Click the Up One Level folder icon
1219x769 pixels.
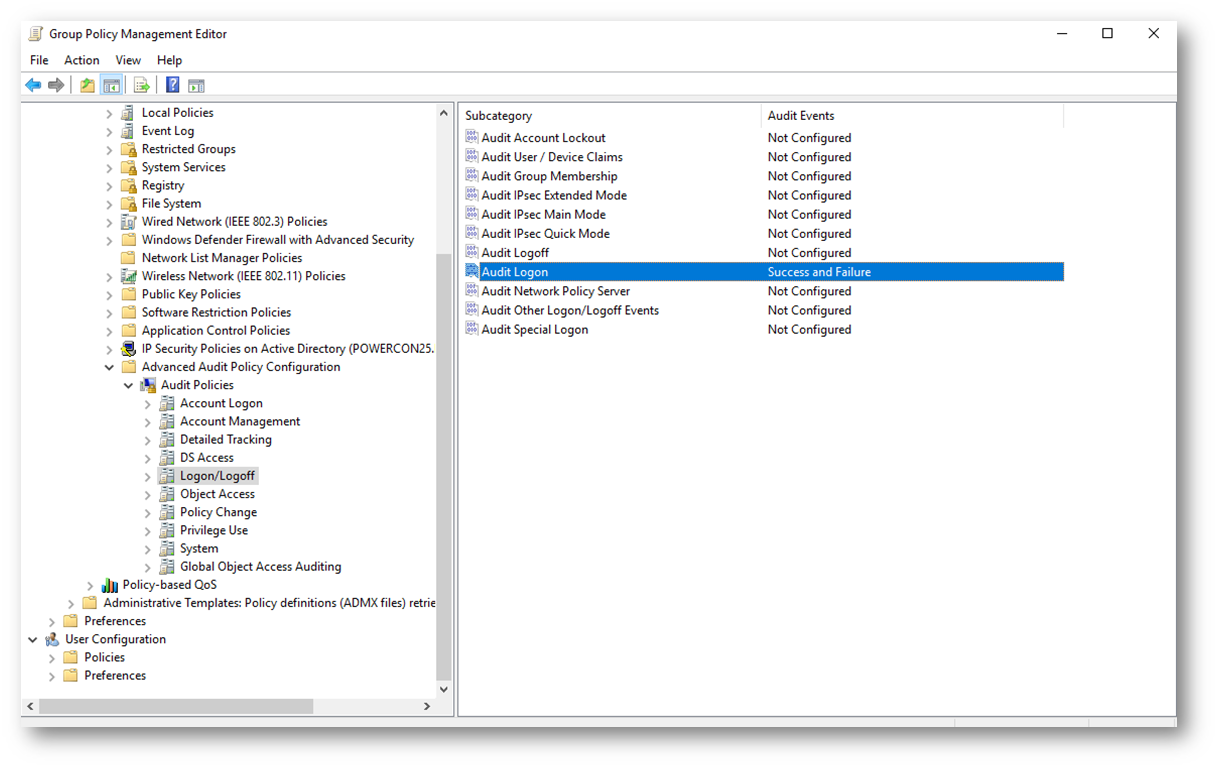[x=87, y=86]
